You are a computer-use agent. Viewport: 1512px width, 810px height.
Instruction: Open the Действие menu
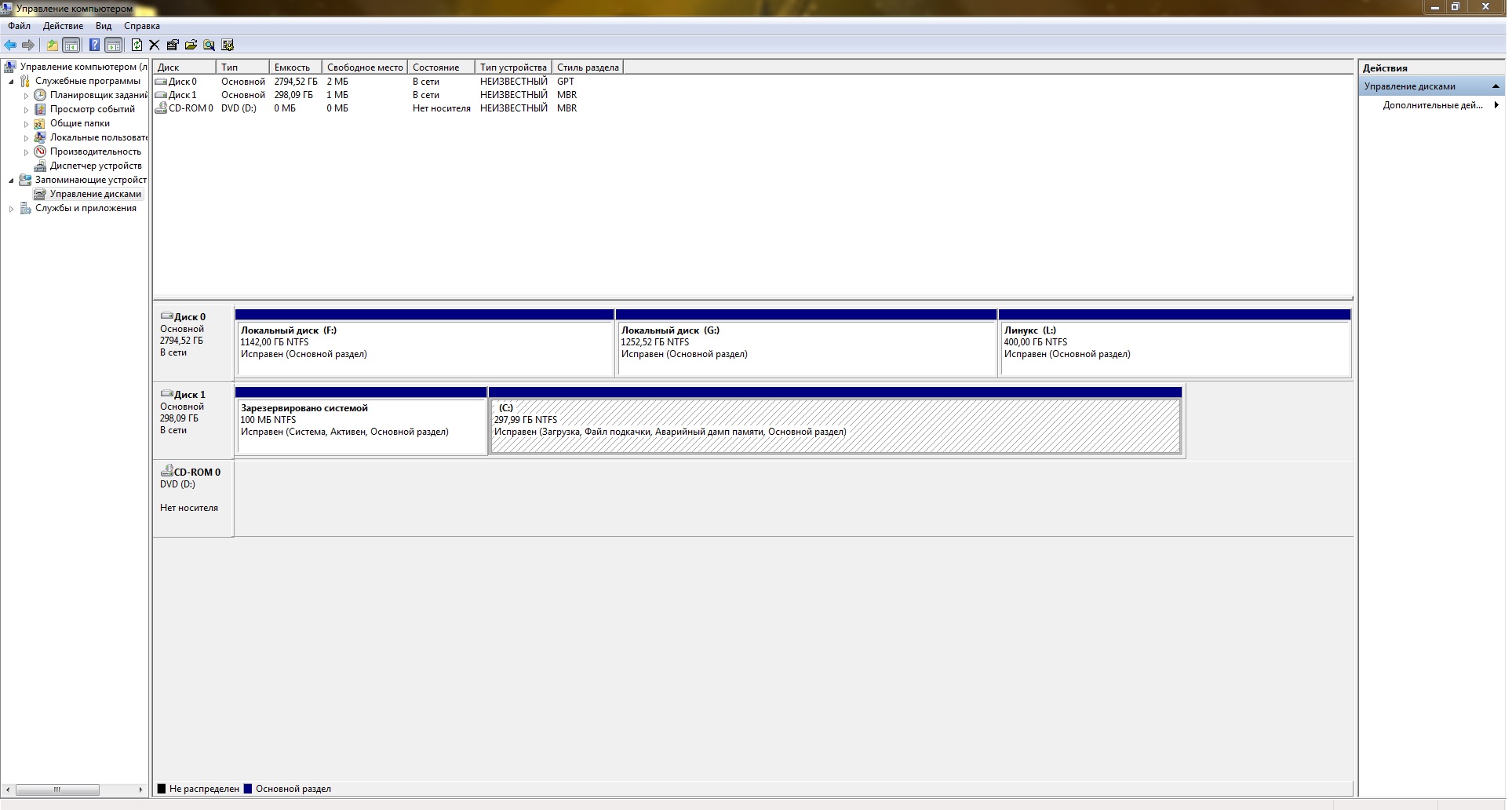(x=63, y=26)
